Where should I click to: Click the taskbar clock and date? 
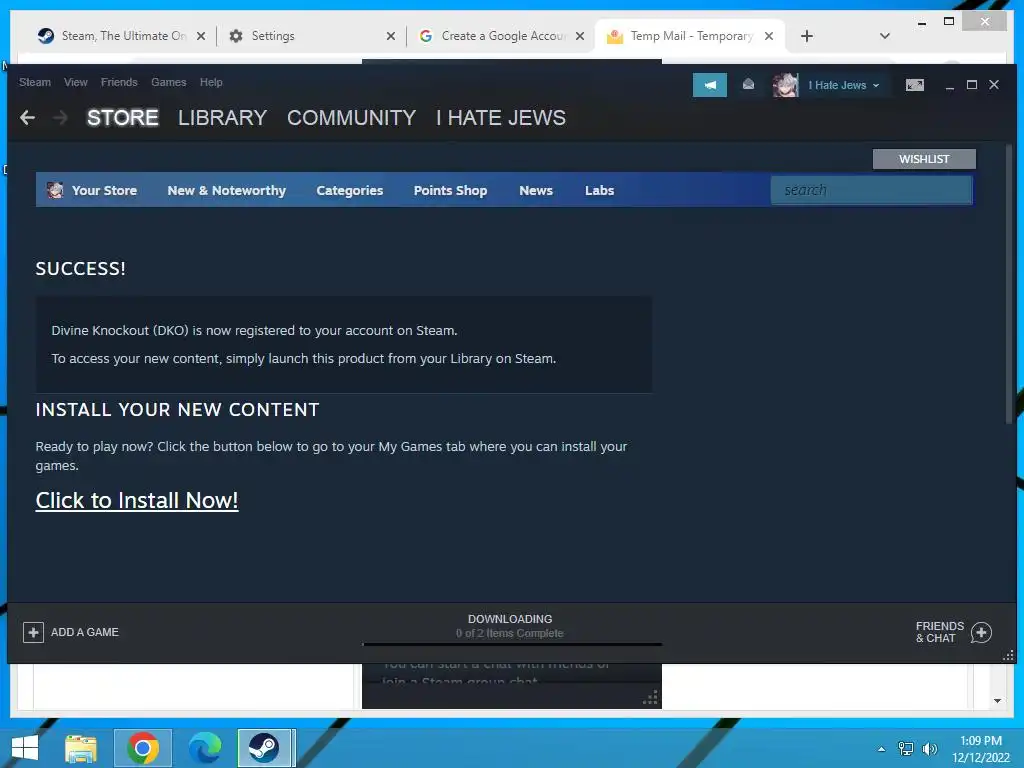click(980, 749)
